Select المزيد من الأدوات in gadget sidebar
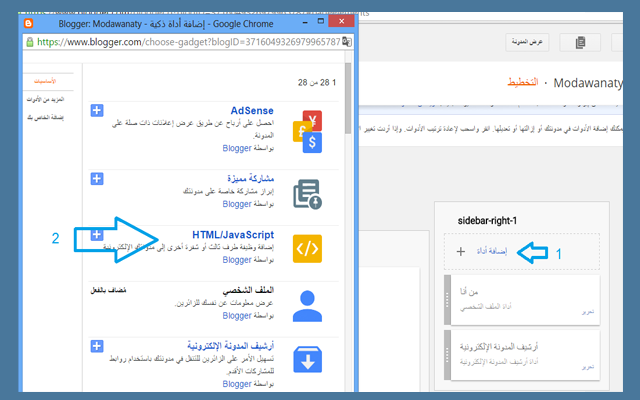This screenshot has height=400, width=640. pos(45,99)
